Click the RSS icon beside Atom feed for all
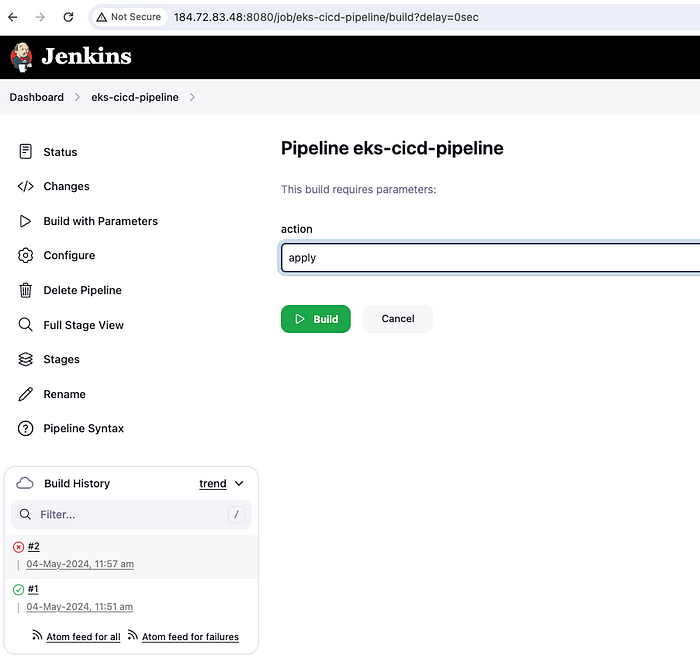 tap(37, 635)
